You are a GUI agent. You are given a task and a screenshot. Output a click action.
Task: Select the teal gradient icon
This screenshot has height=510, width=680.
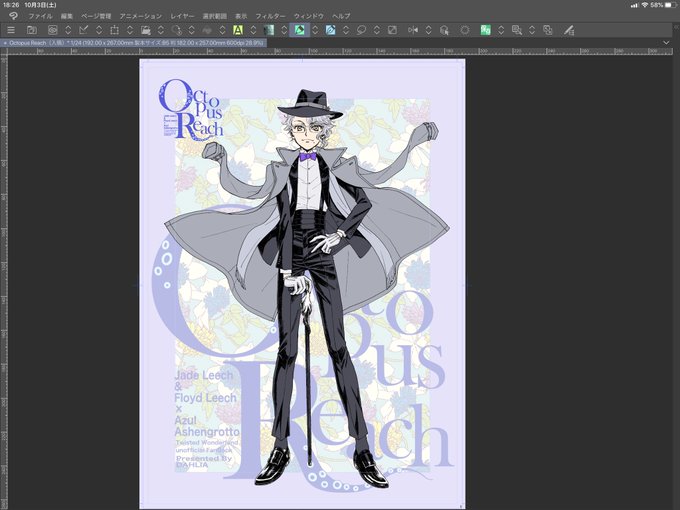point(269,30)
